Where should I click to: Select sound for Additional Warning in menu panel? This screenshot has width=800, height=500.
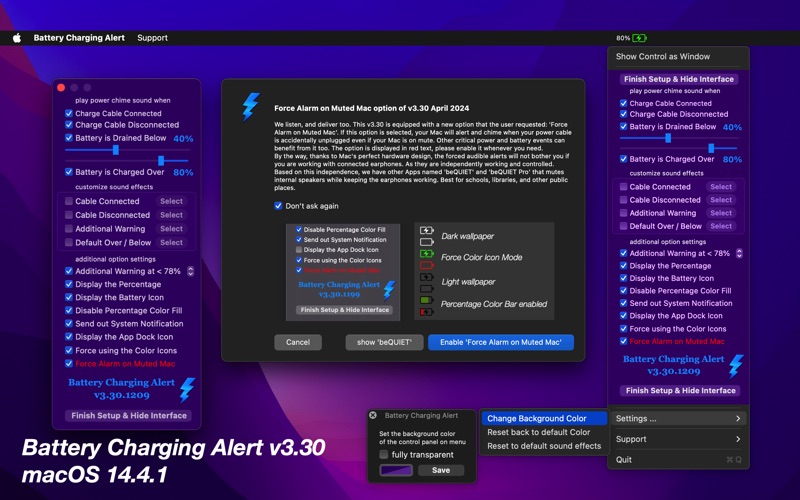click(x=721, y=213)
